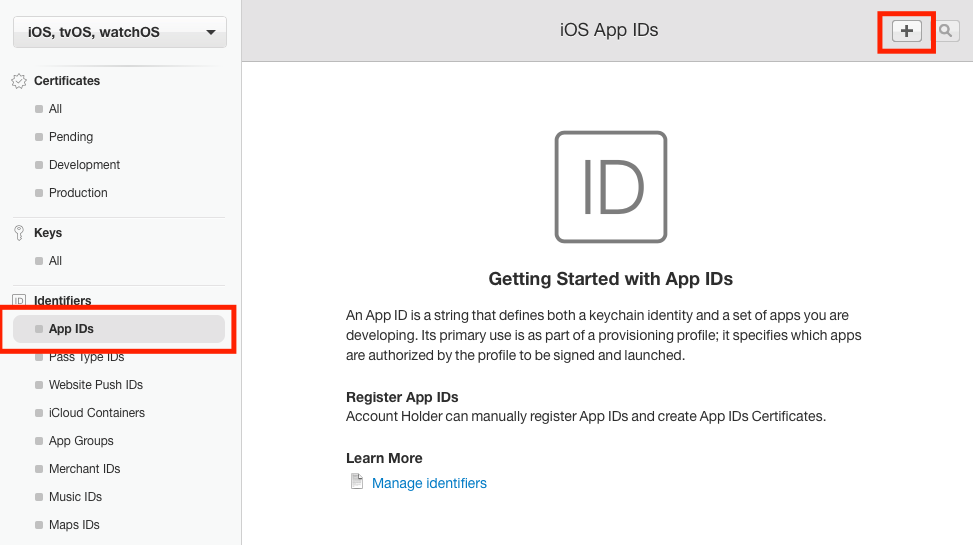Image resolution: width=973 pixels, height=545 pixels.
Task: Open App Groups
Action: coord(81,441)
